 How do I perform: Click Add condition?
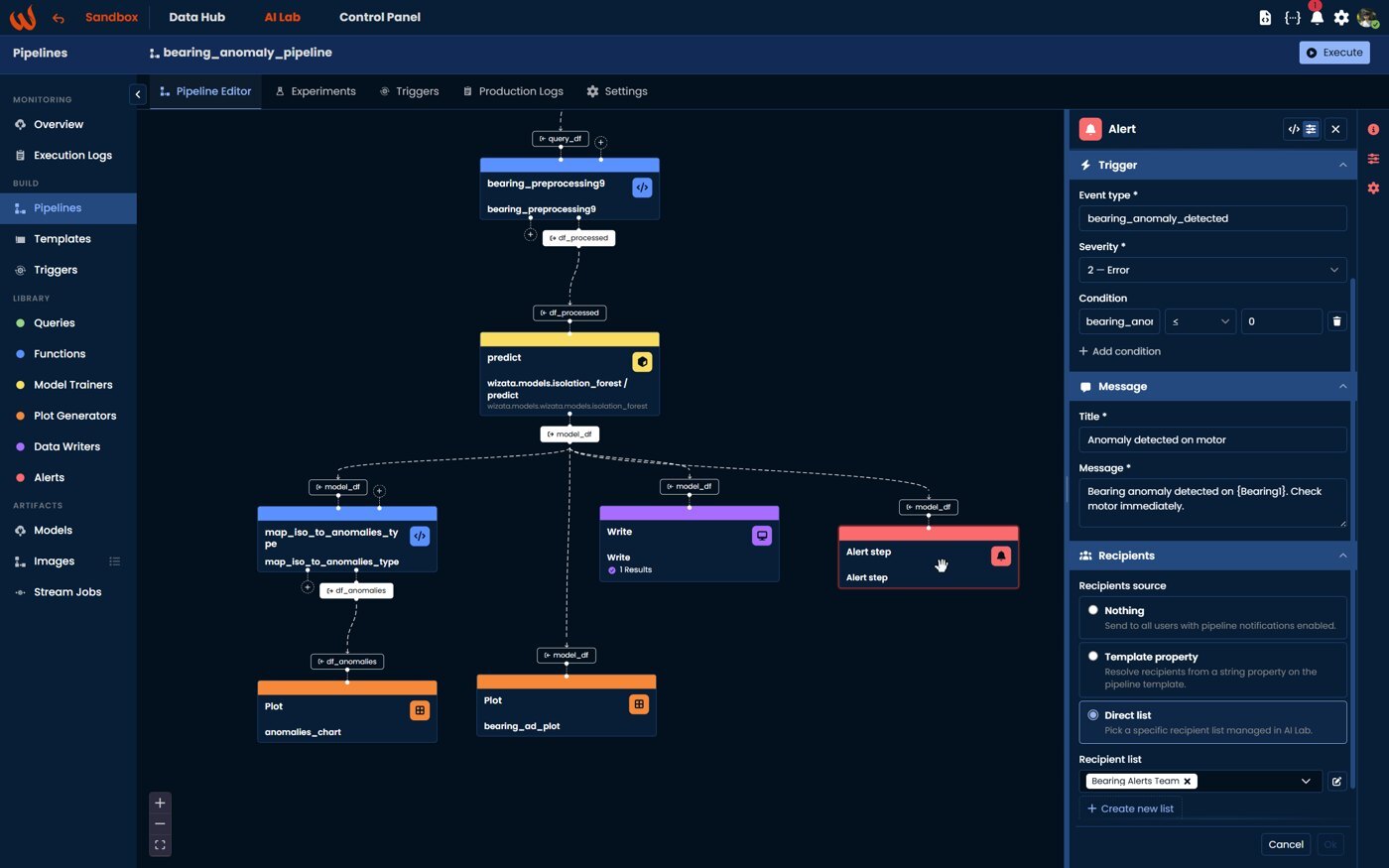click(x=1119, y=351)
